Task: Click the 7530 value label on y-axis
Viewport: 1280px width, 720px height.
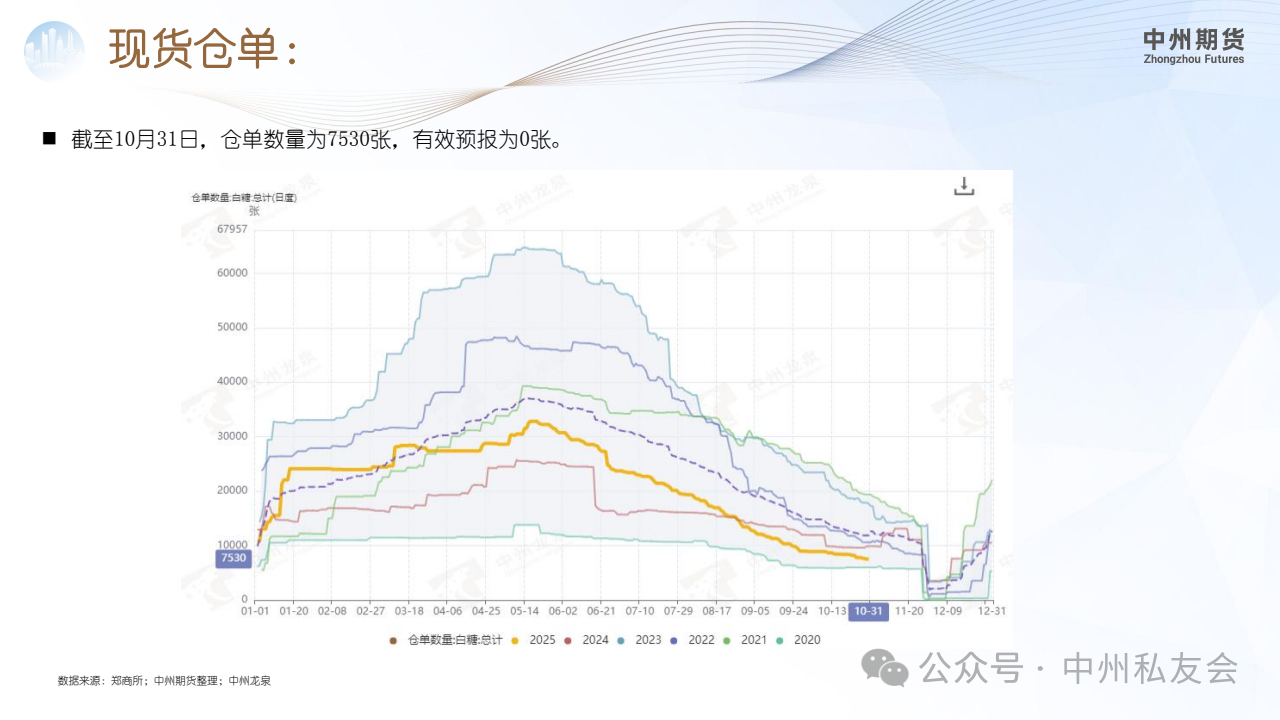Action: tap(233, 558)
